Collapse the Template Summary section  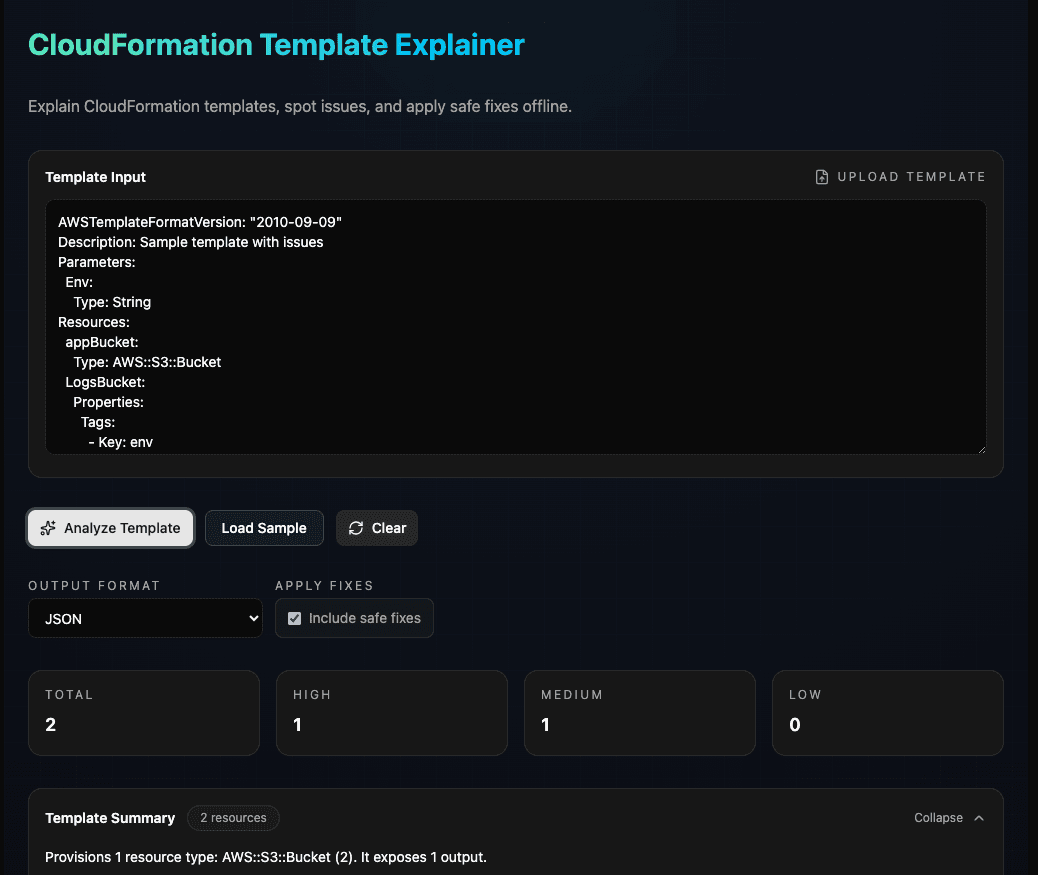pos(947,817)
